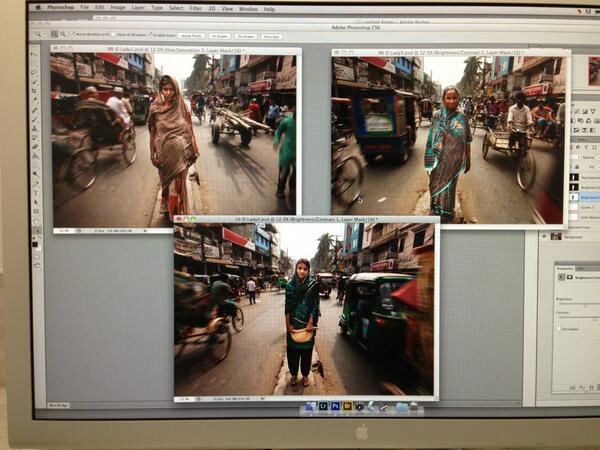Toggle Scrubby Zoom checkbox

point(150,35)
